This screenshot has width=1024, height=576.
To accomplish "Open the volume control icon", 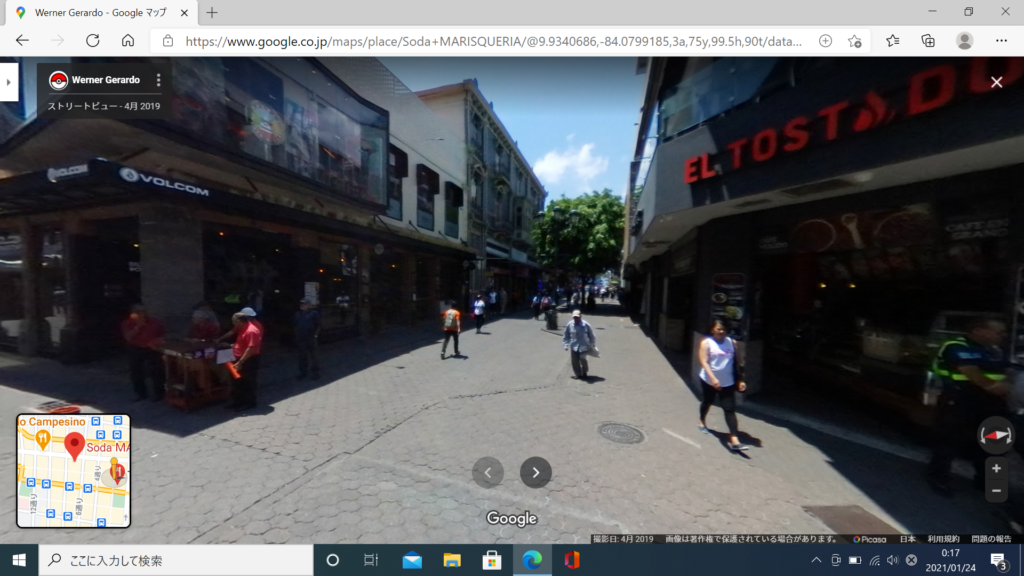I will [893, 560].
